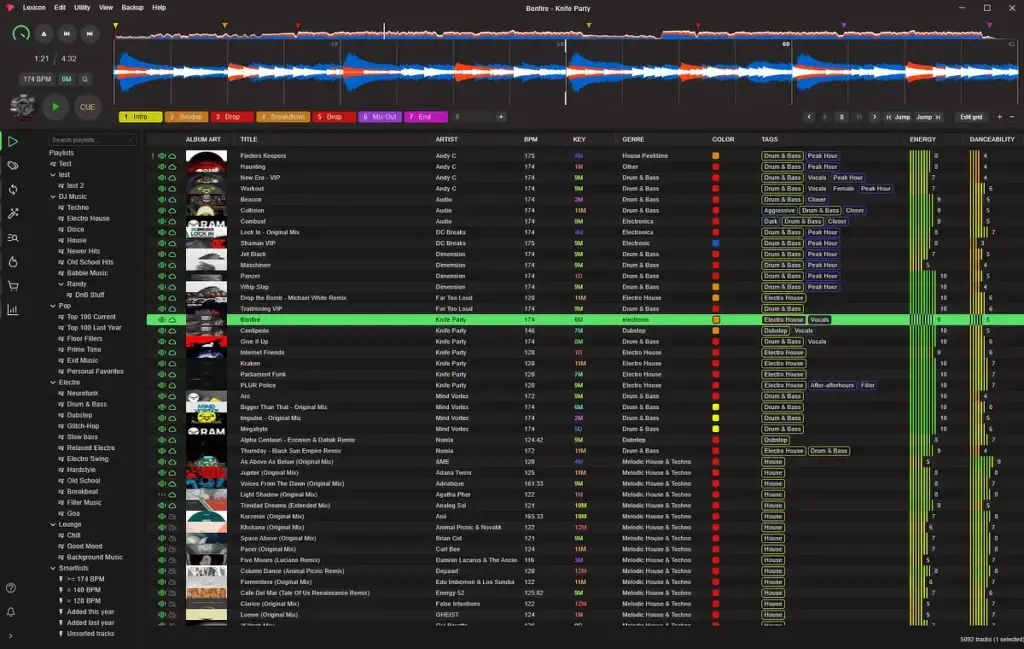This screenshot has width=1024, height=649.
Task: Skip to the previous track
Action: 67,33
